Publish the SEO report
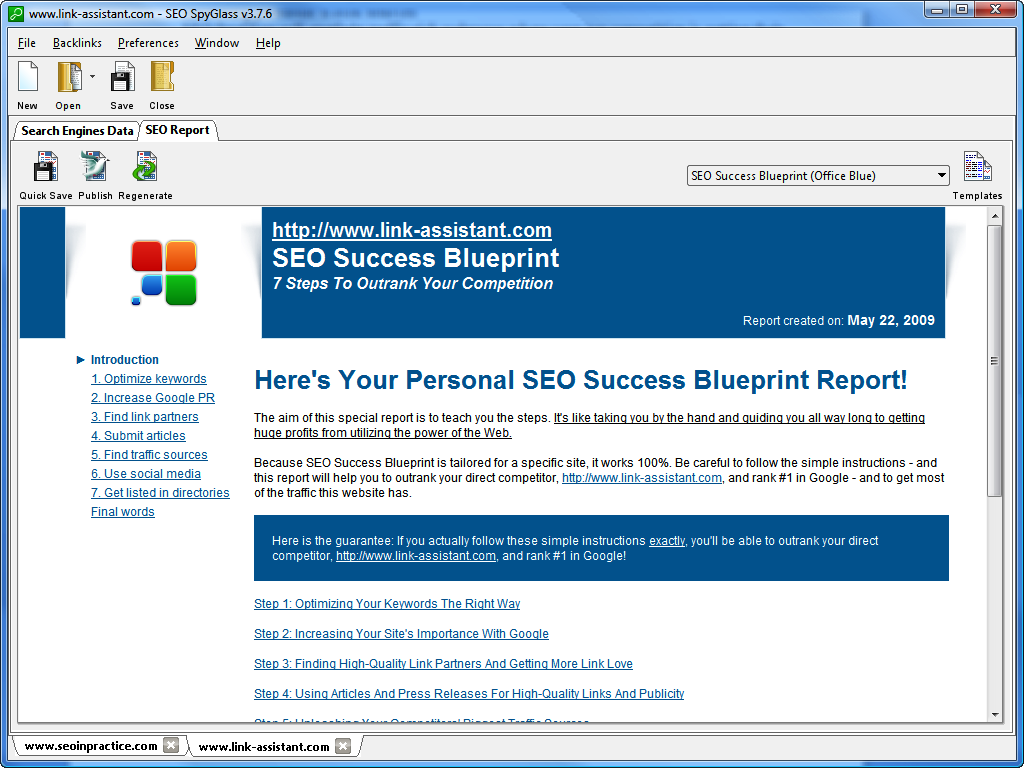1024x768 pixels. point(95,167)
